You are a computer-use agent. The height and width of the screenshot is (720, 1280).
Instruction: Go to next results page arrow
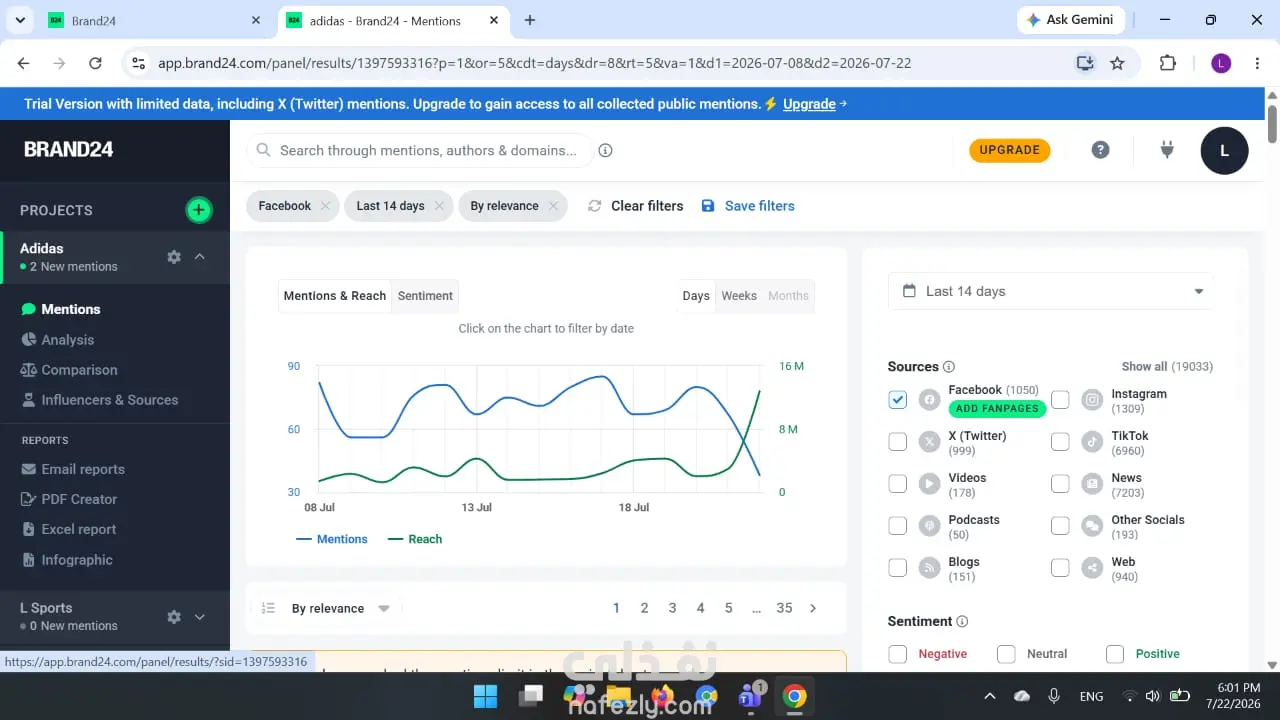pos(813,608)
